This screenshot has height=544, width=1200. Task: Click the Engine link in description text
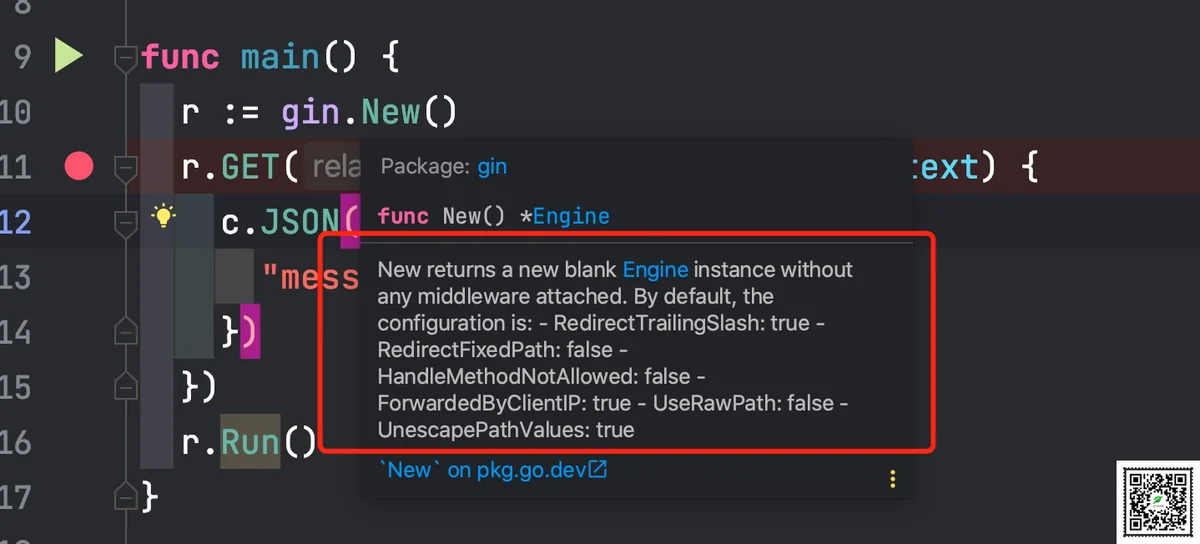655,269
